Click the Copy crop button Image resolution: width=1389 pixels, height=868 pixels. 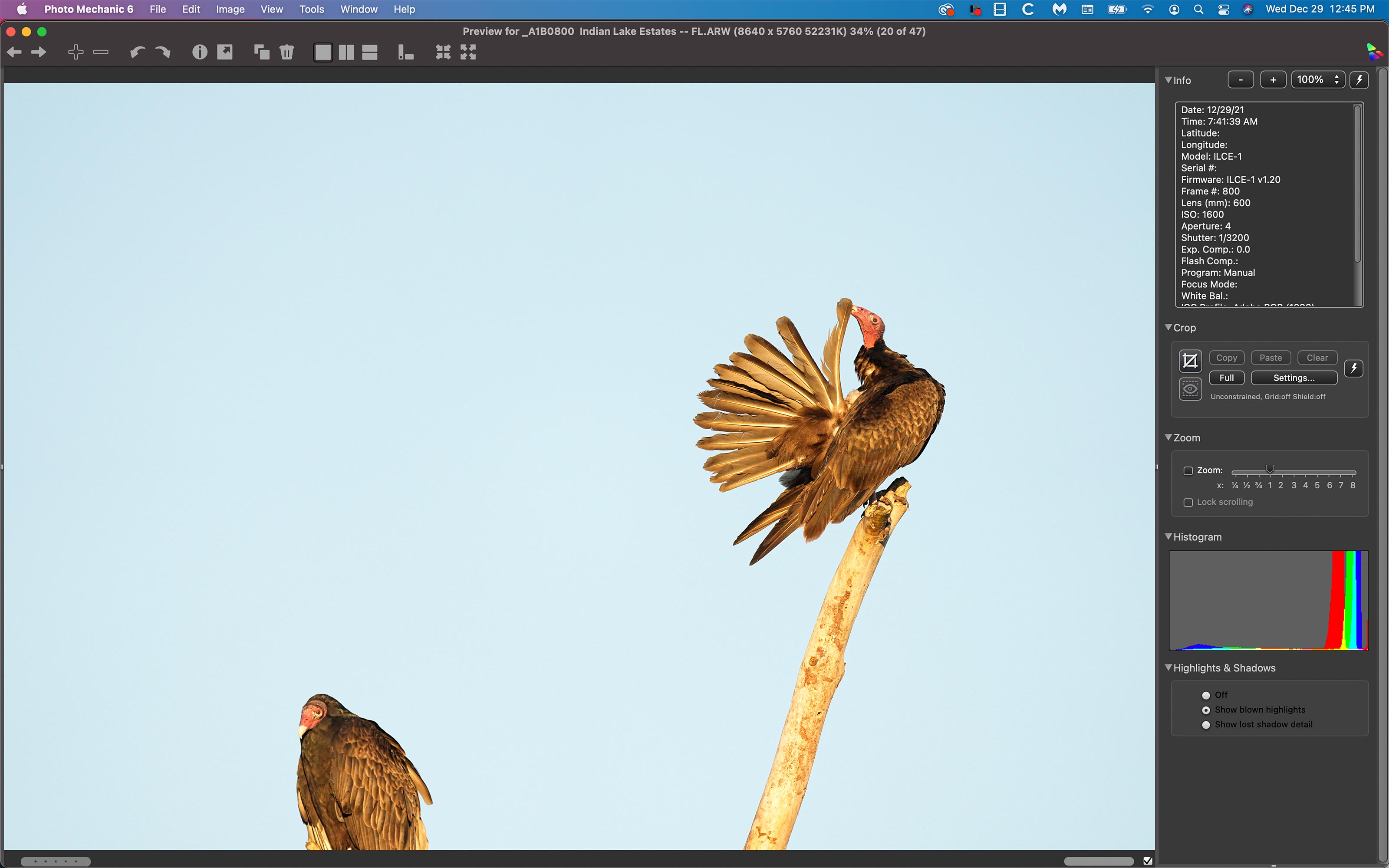click(x=1227, y=358)
